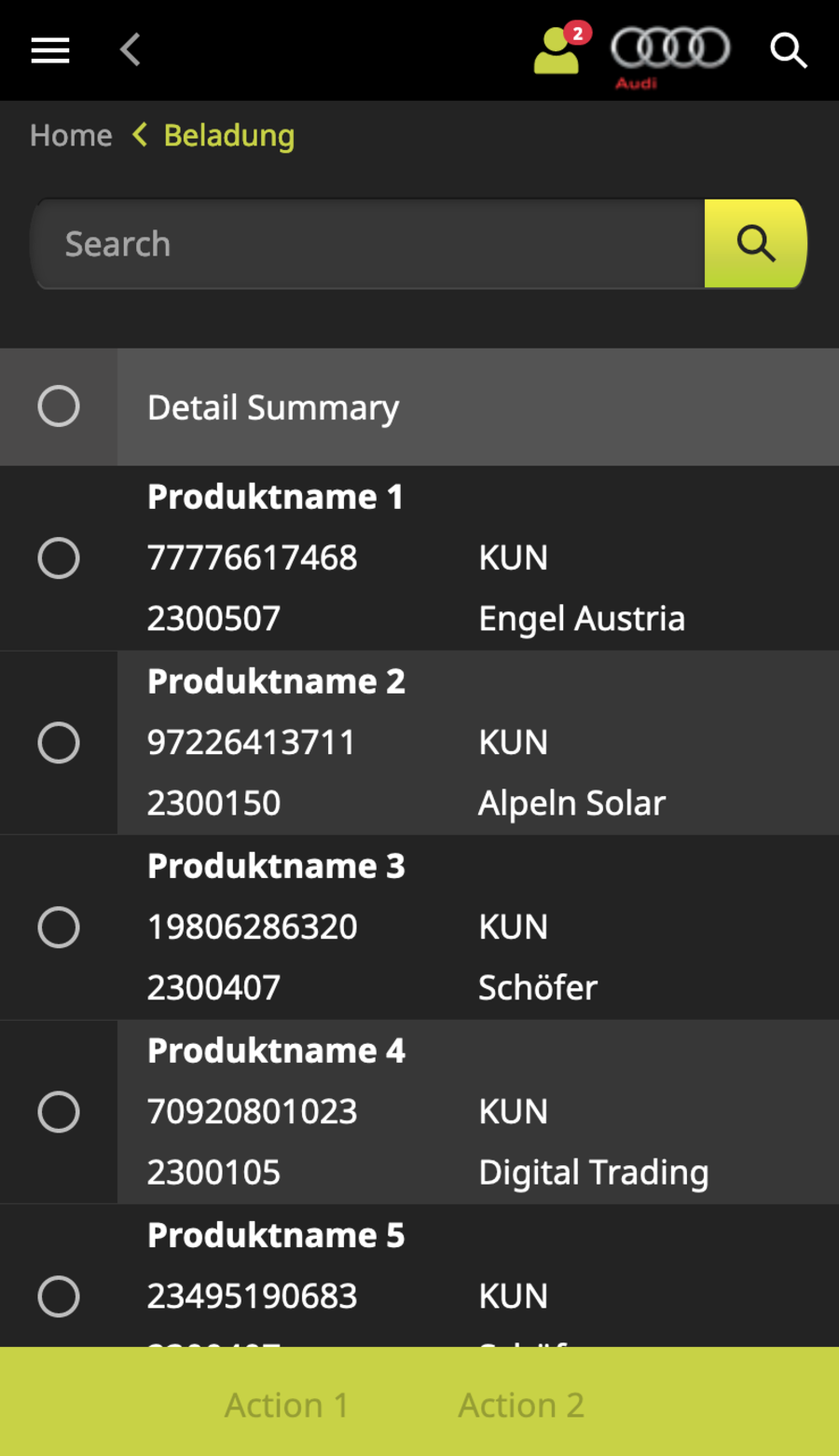The height and width of the screenshot is (1456, 839).
Task: Open the top bar search magnifier
Action: (788, 50)
